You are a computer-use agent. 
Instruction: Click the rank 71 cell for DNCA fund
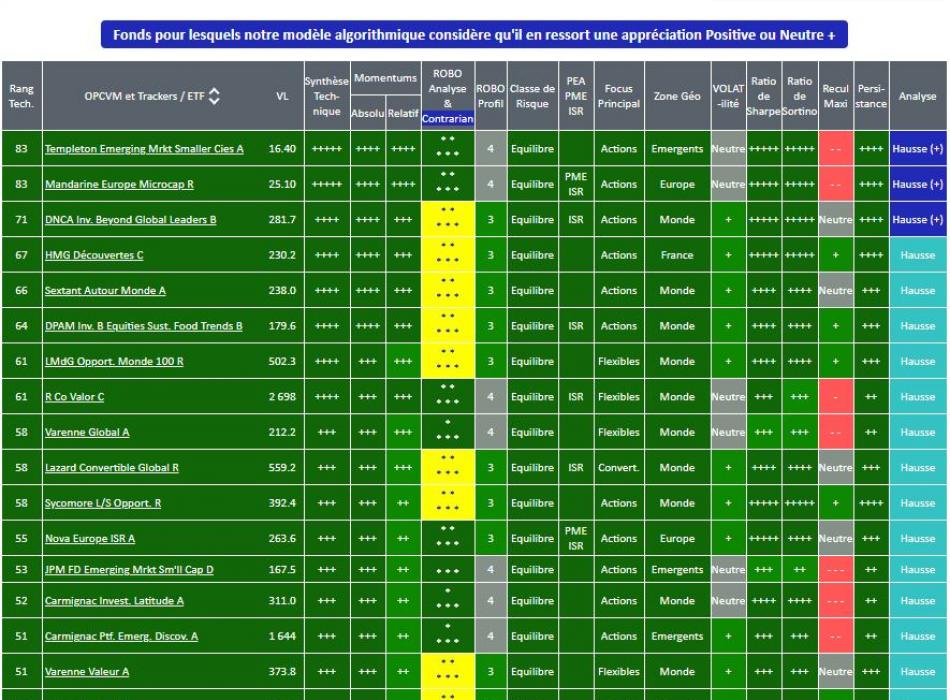pyautogui.click(x=22, y=220)
